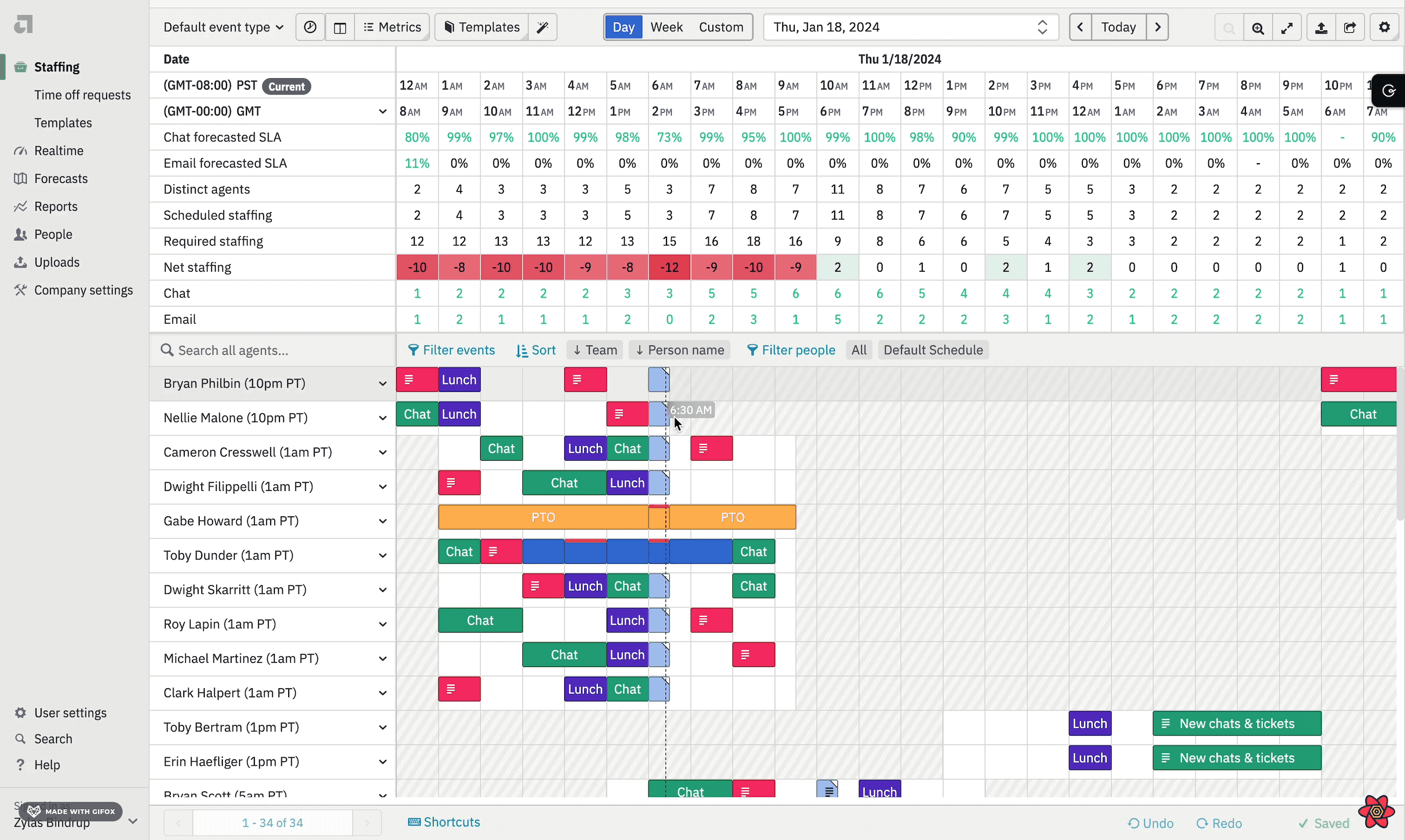Click the share export icon
The image size is (1405, 840).
(1349, 27)
